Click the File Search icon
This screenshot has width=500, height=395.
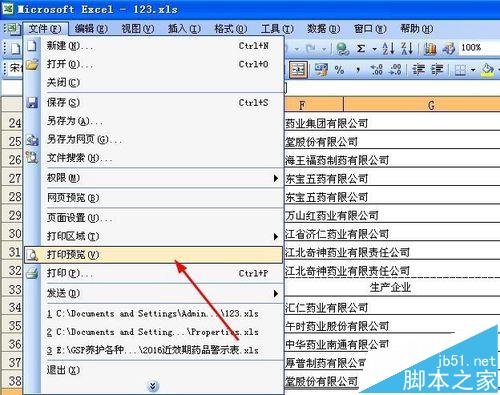[x=32, y=158]
